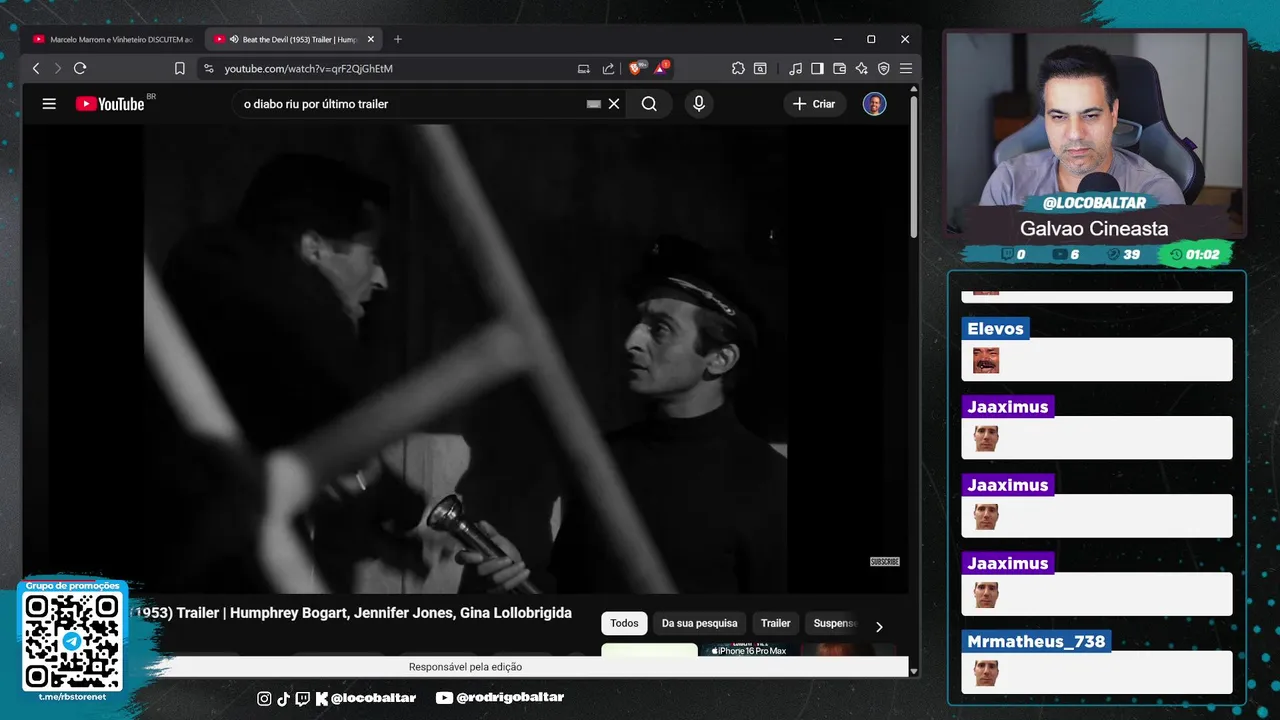Click the Criar create button
This screenshot has width=1280, height=720.
[814, 104]
